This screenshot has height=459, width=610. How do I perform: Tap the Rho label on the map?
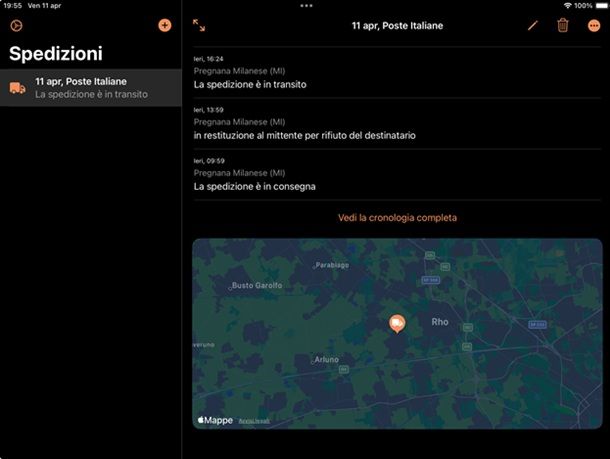pyautogui.click(x=440, y=322)
